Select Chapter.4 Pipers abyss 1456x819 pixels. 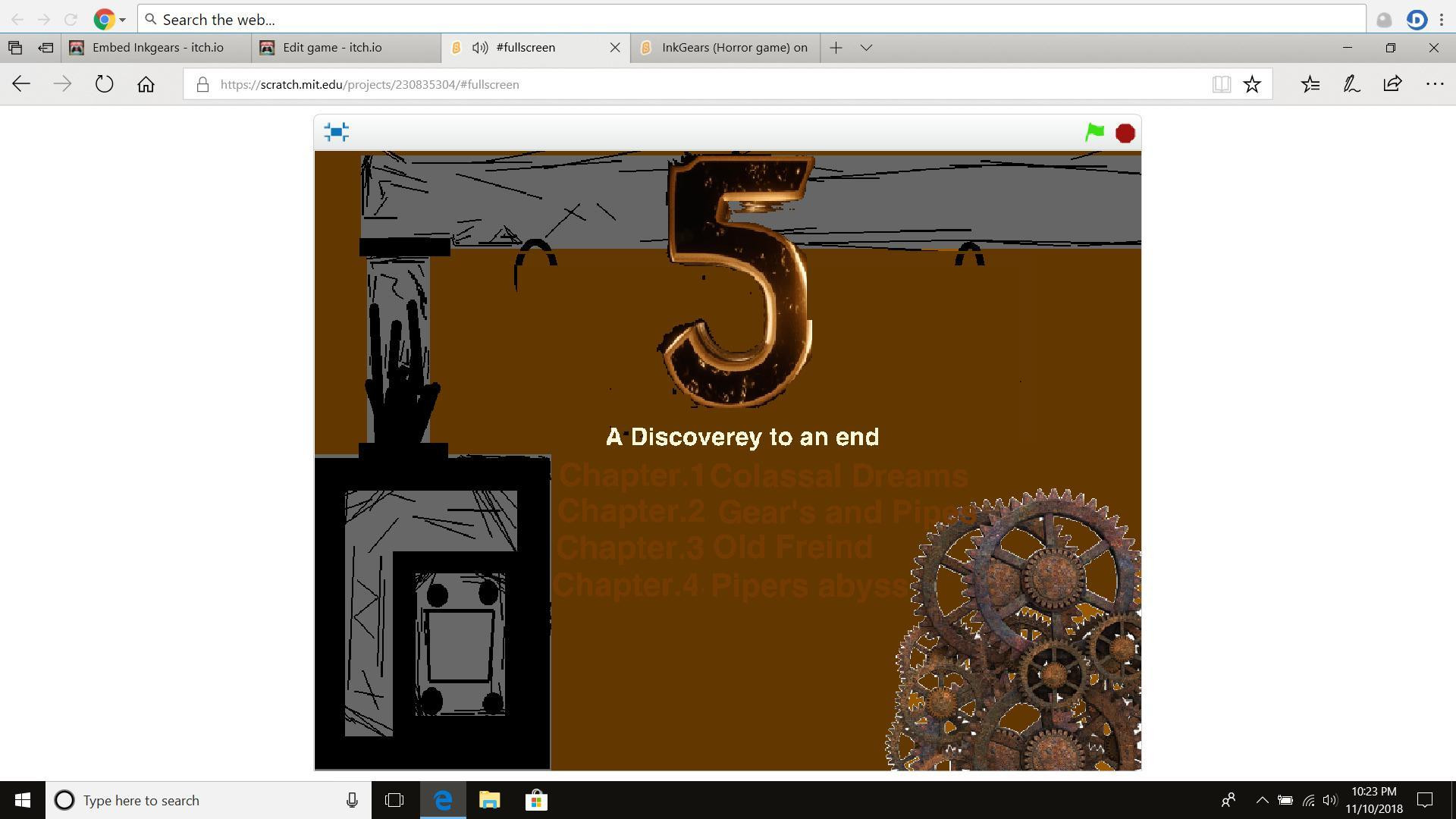pos(731,585)
